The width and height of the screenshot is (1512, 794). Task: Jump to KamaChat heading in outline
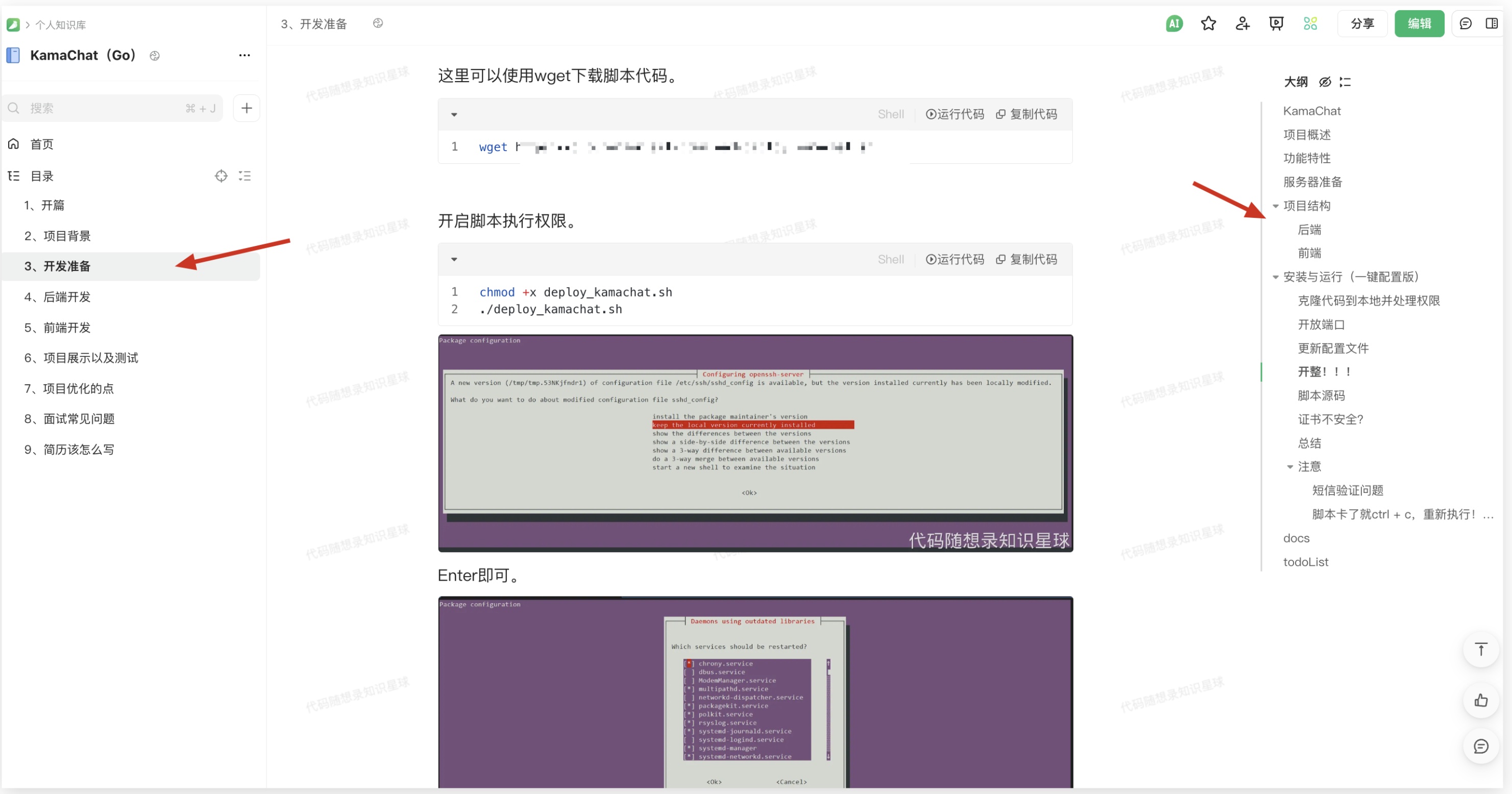(x=1311, y=111)
